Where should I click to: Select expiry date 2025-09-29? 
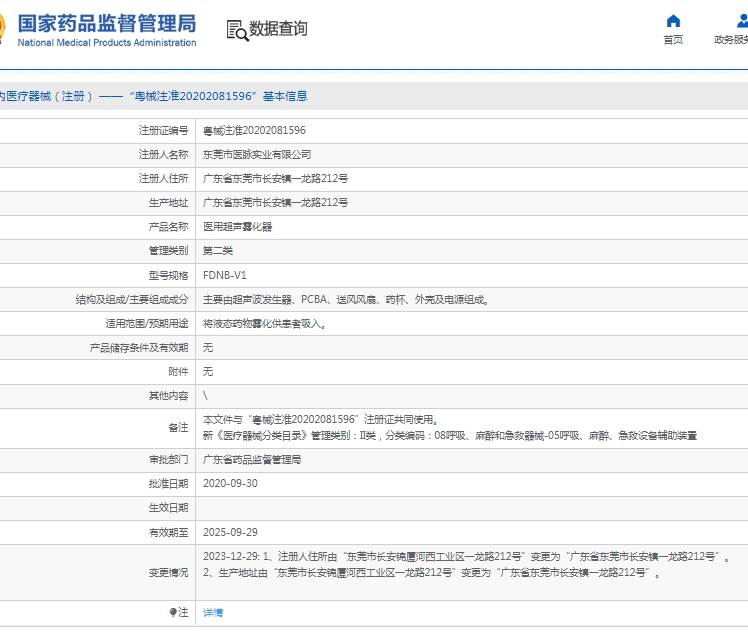[230, 532]
